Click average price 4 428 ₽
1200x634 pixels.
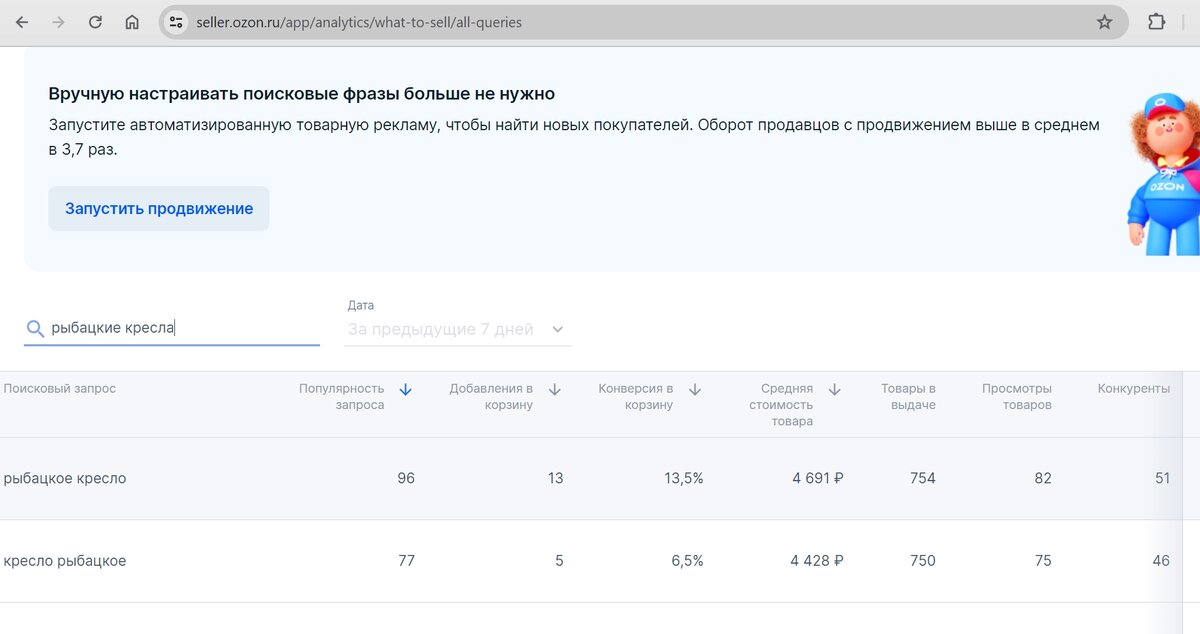[x=817, y=561]
